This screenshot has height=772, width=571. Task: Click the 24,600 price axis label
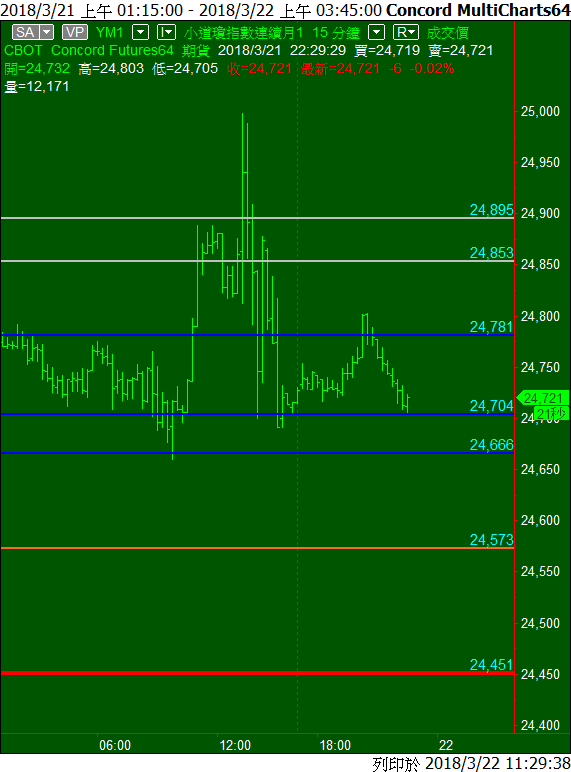click(x=540, y=520)
